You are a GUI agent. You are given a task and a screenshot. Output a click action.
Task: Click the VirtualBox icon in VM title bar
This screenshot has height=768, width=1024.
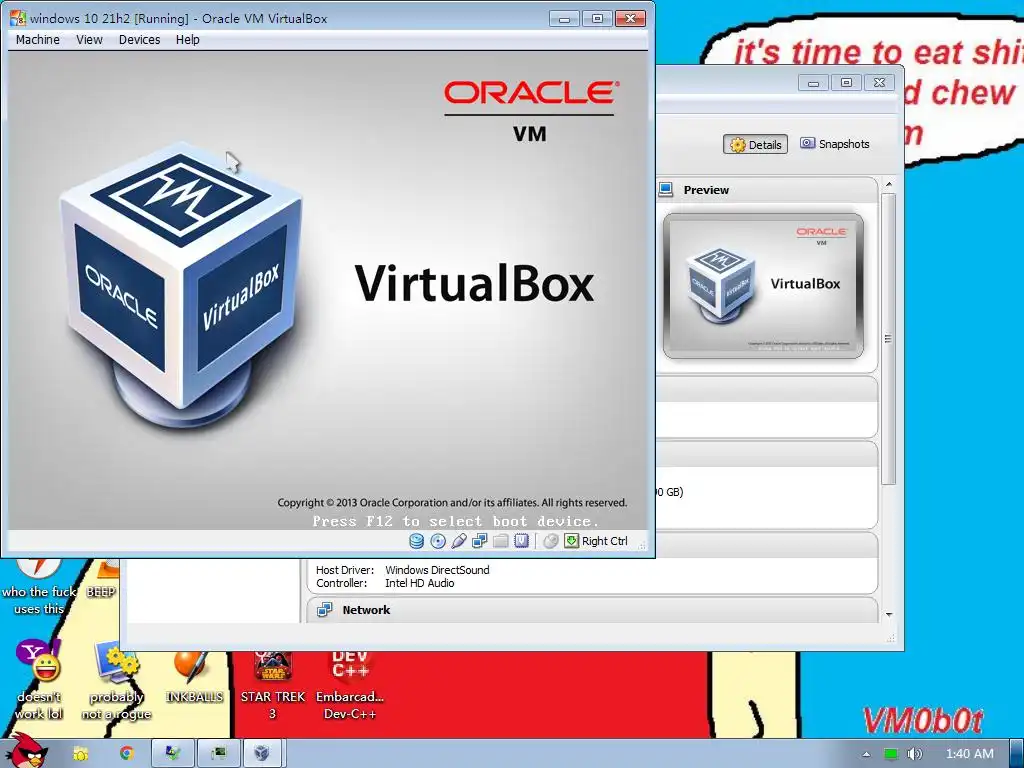click(17, 18)
